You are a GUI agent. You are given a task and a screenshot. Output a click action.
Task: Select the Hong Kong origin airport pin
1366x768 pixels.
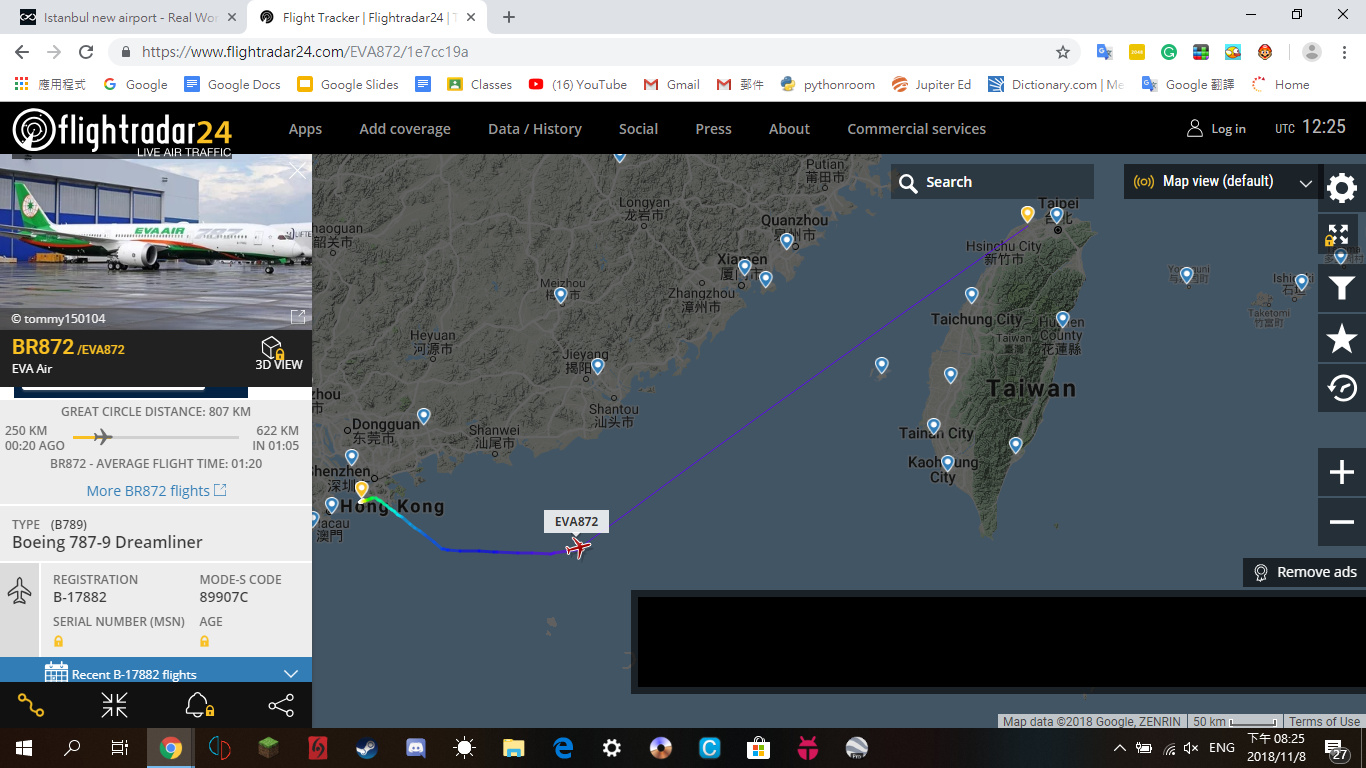[361, 490]
